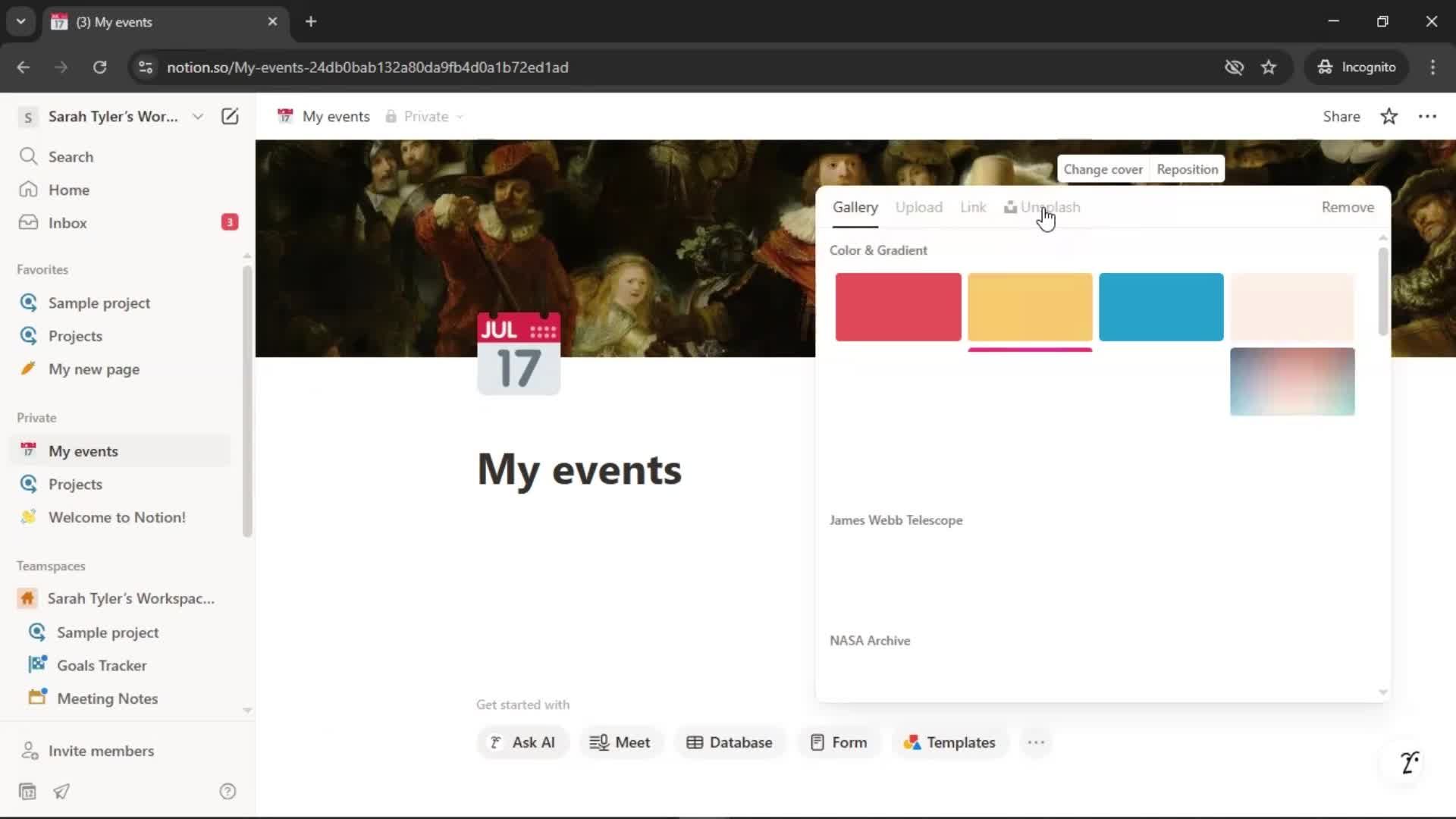Image resolution: width=1456 pixels, height=819 pixels.
Task: Favorite this page with the star icon
Action: pos(1389,116)
